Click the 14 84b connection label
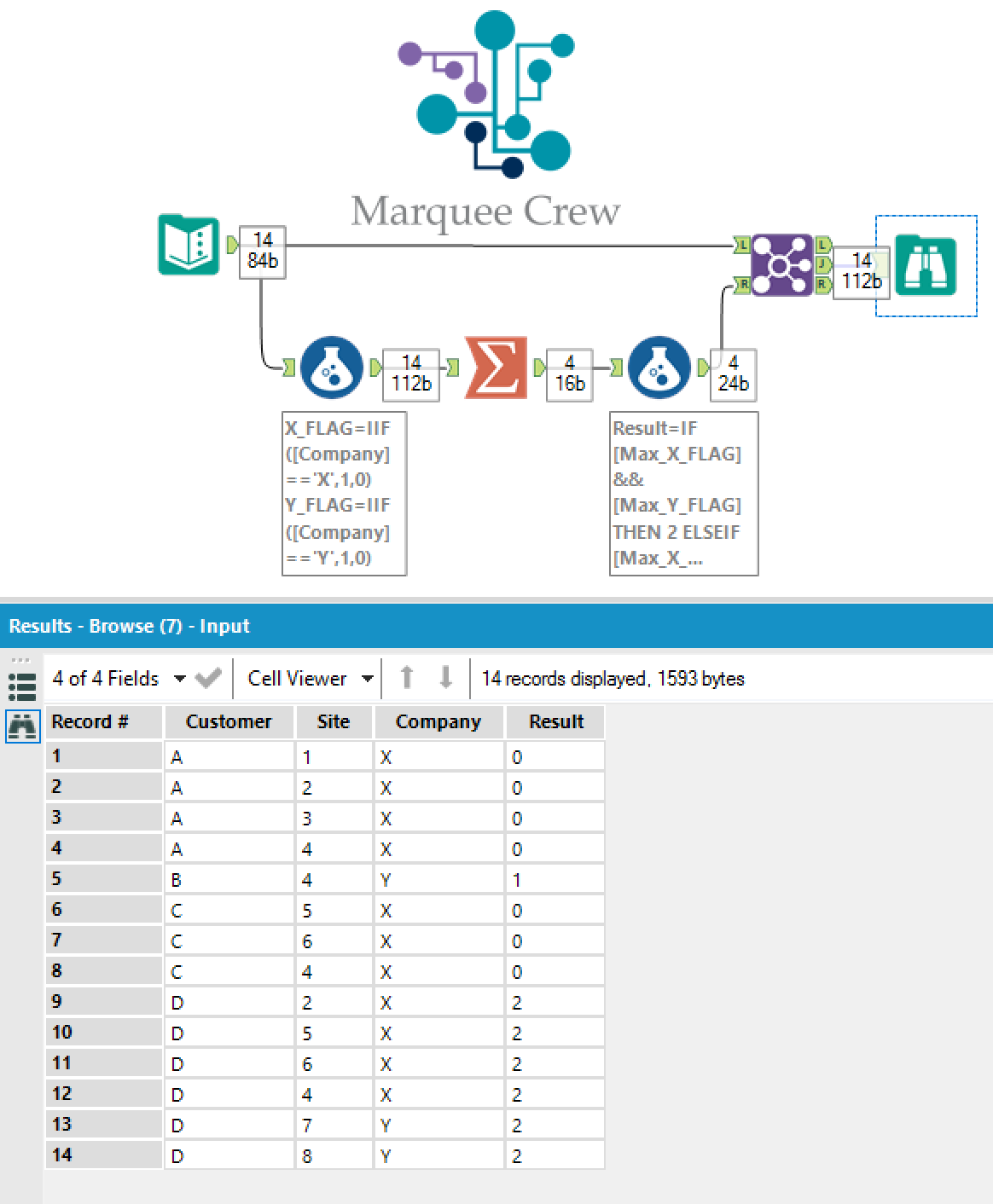 [263, 251]
